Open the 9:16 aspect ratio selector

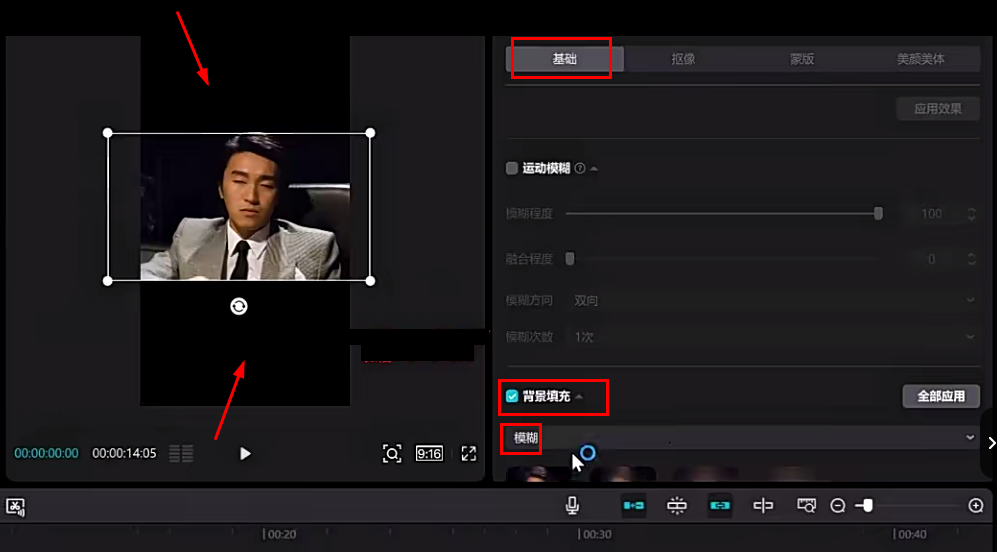[429, 453]
